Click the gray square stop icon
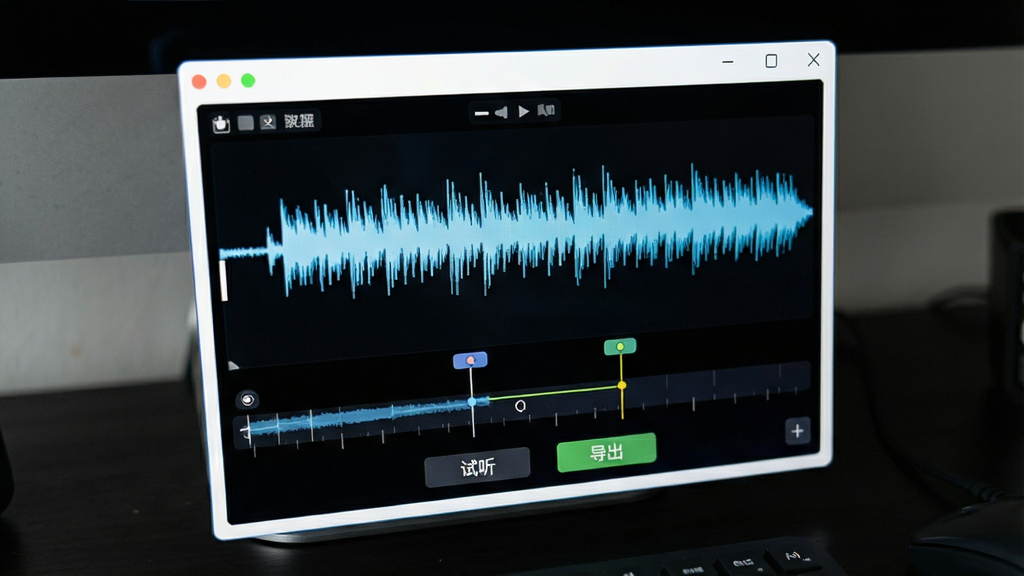The image size is (1024, 576). [246, 122]
